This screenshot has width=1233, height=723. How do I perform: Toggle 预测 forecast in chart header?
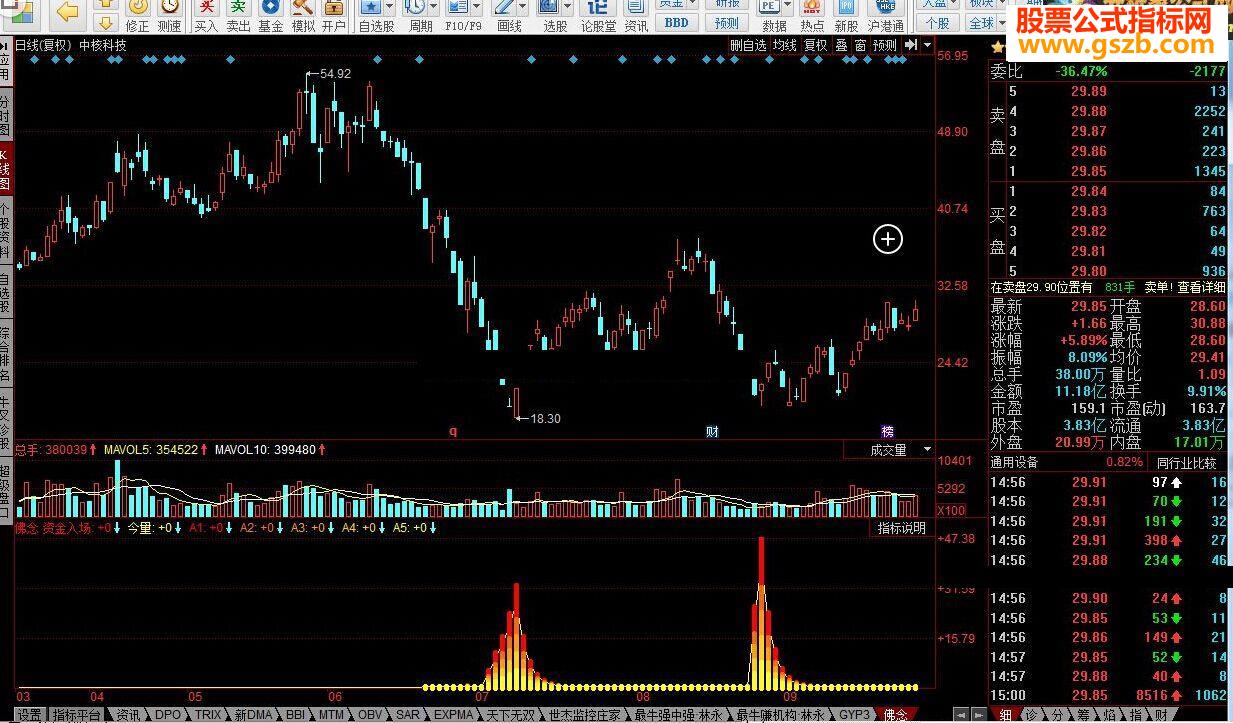click(885, 45)
